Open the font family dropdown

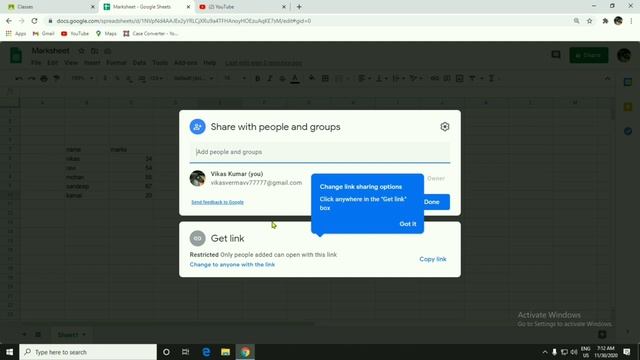point(193,78)
